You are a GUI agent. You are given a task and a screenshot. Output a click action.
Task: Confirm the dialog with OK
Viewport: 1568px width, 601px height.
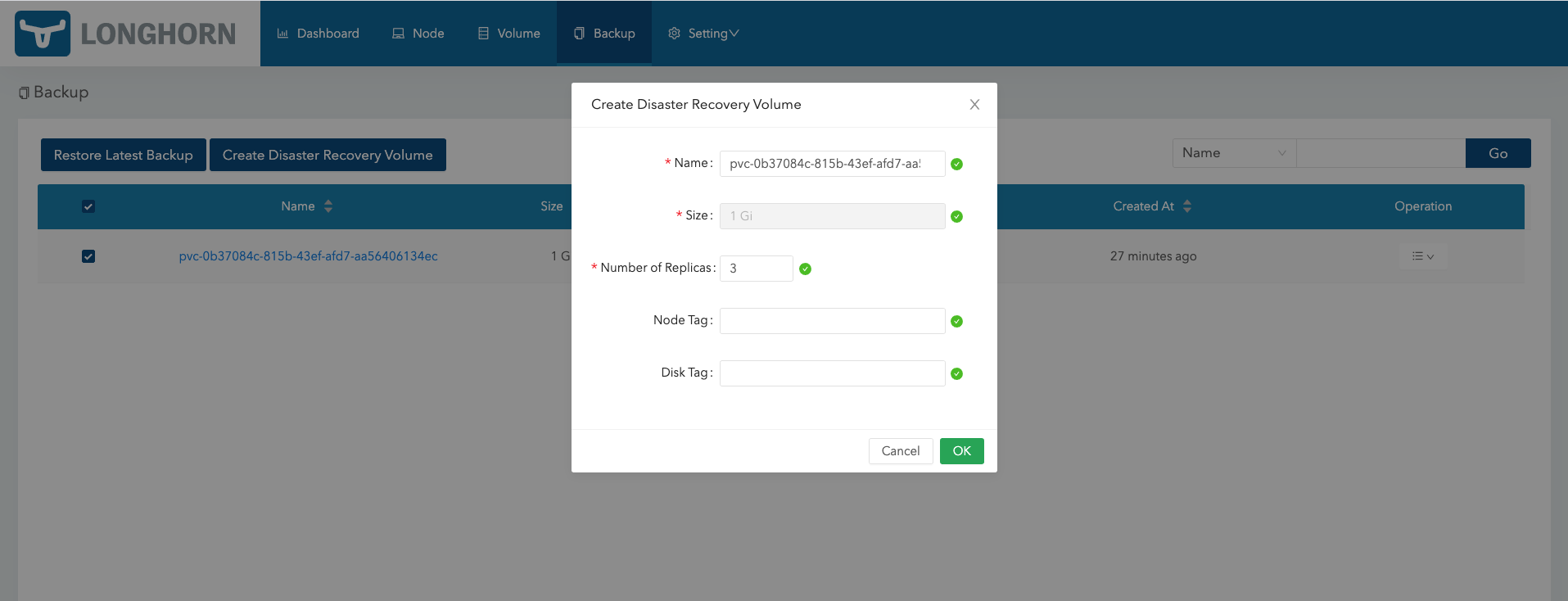pyautogui.click(x=962, y=451)
